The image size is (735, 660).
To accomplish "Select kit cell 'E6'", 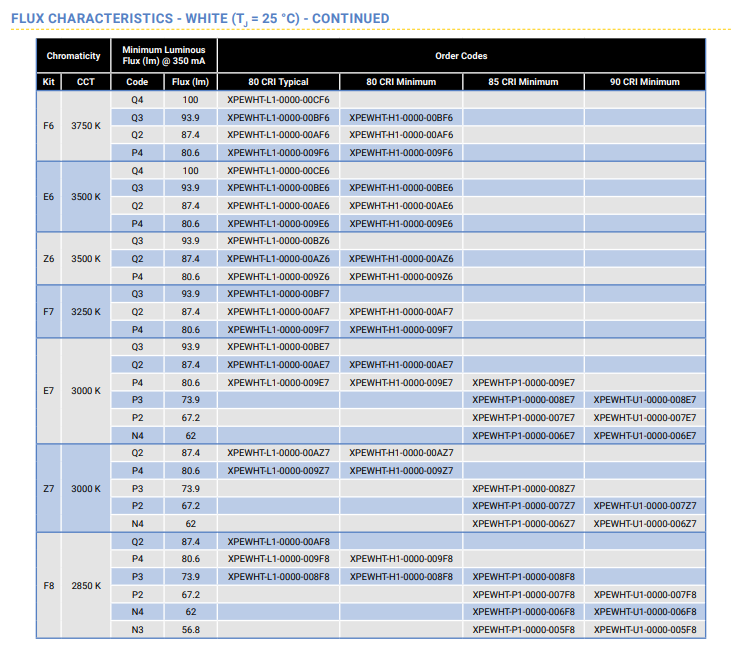I will click(49, 197).
